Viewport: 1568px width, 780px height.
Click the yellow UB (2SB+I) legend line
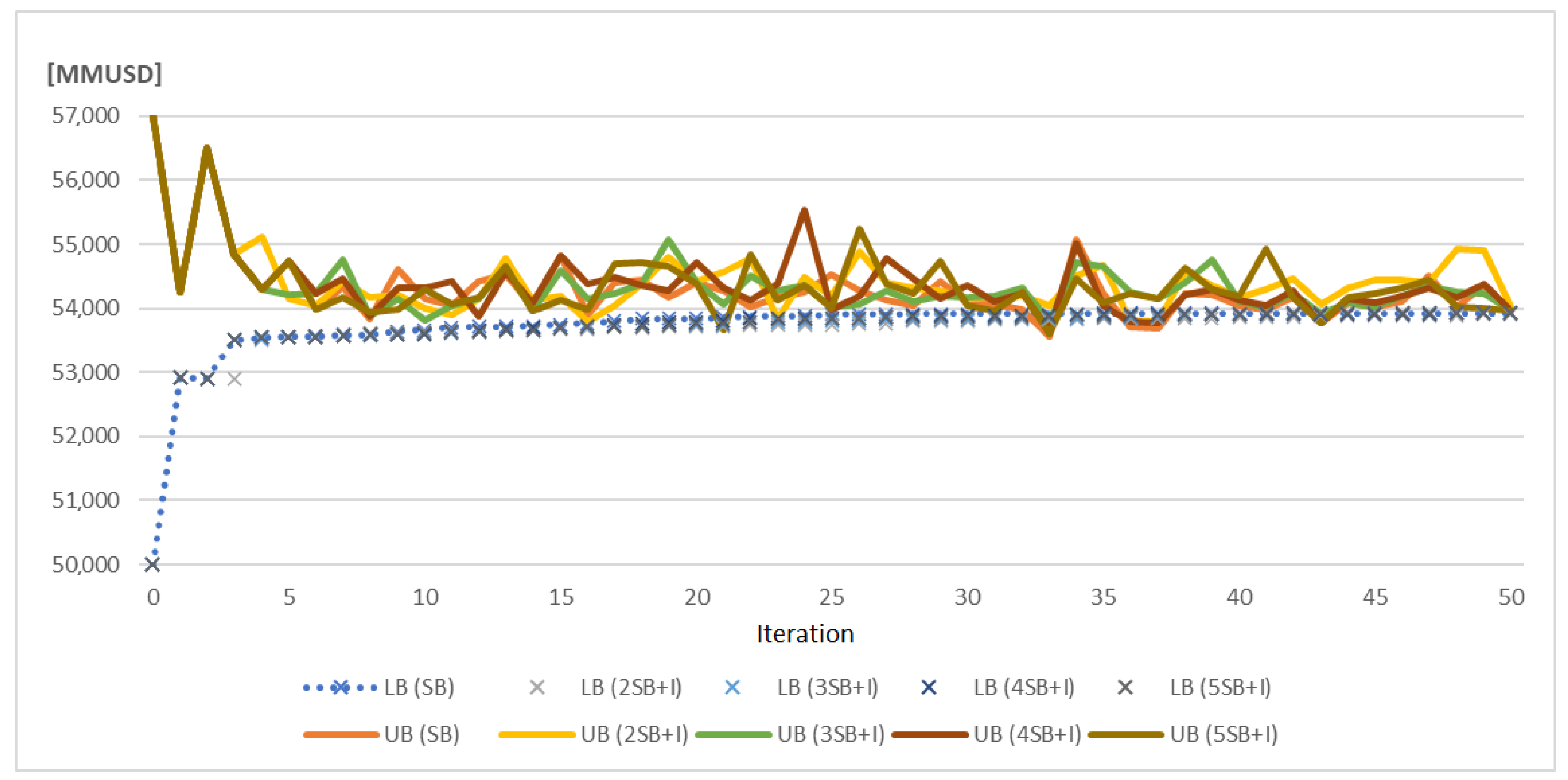[x=537, y=735]
